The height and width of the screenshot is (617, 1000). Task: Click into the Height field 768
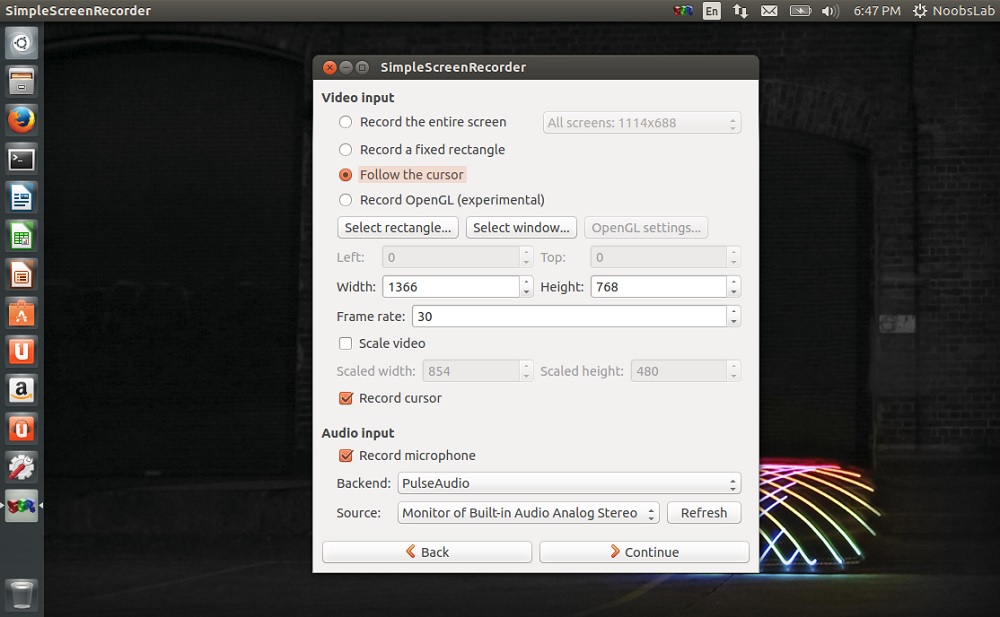pos(658,286)
